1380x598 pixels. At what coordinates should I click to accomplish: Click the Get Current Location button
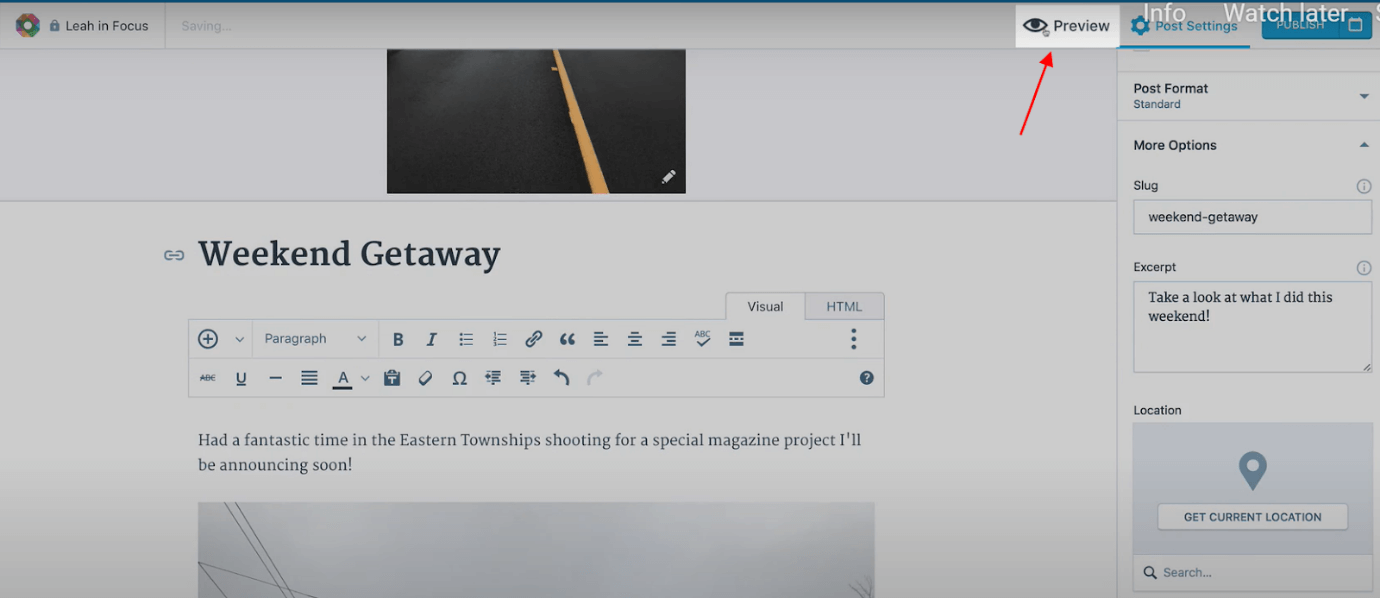[x=1252, y=517]
